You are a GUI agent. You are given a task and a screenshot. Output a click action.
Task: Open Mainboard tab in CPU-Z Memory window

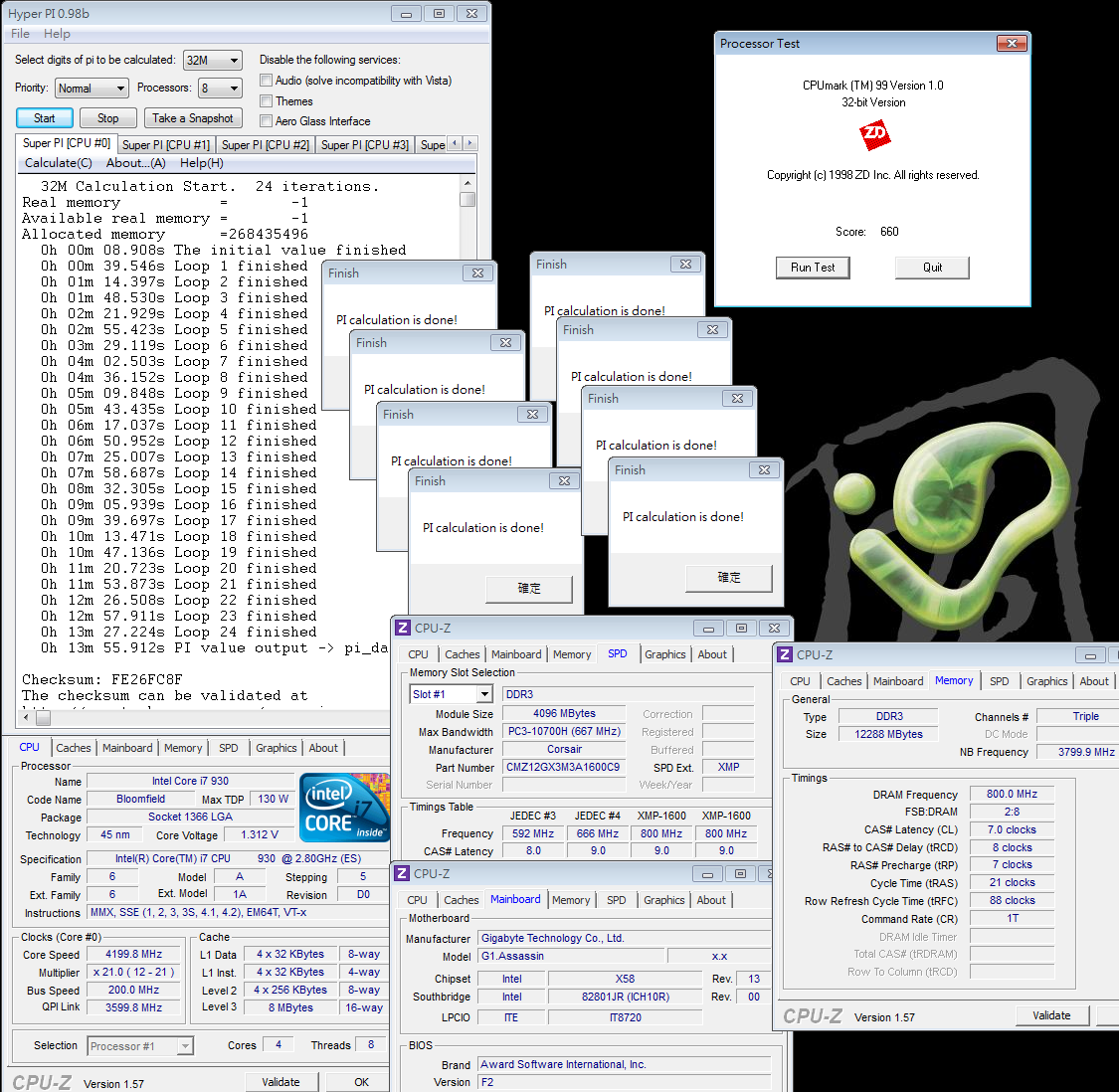click(898, 681)
